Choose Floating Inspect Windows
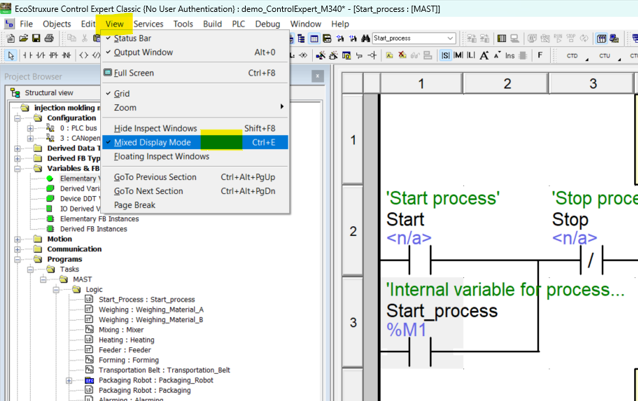 coord(195,157)
